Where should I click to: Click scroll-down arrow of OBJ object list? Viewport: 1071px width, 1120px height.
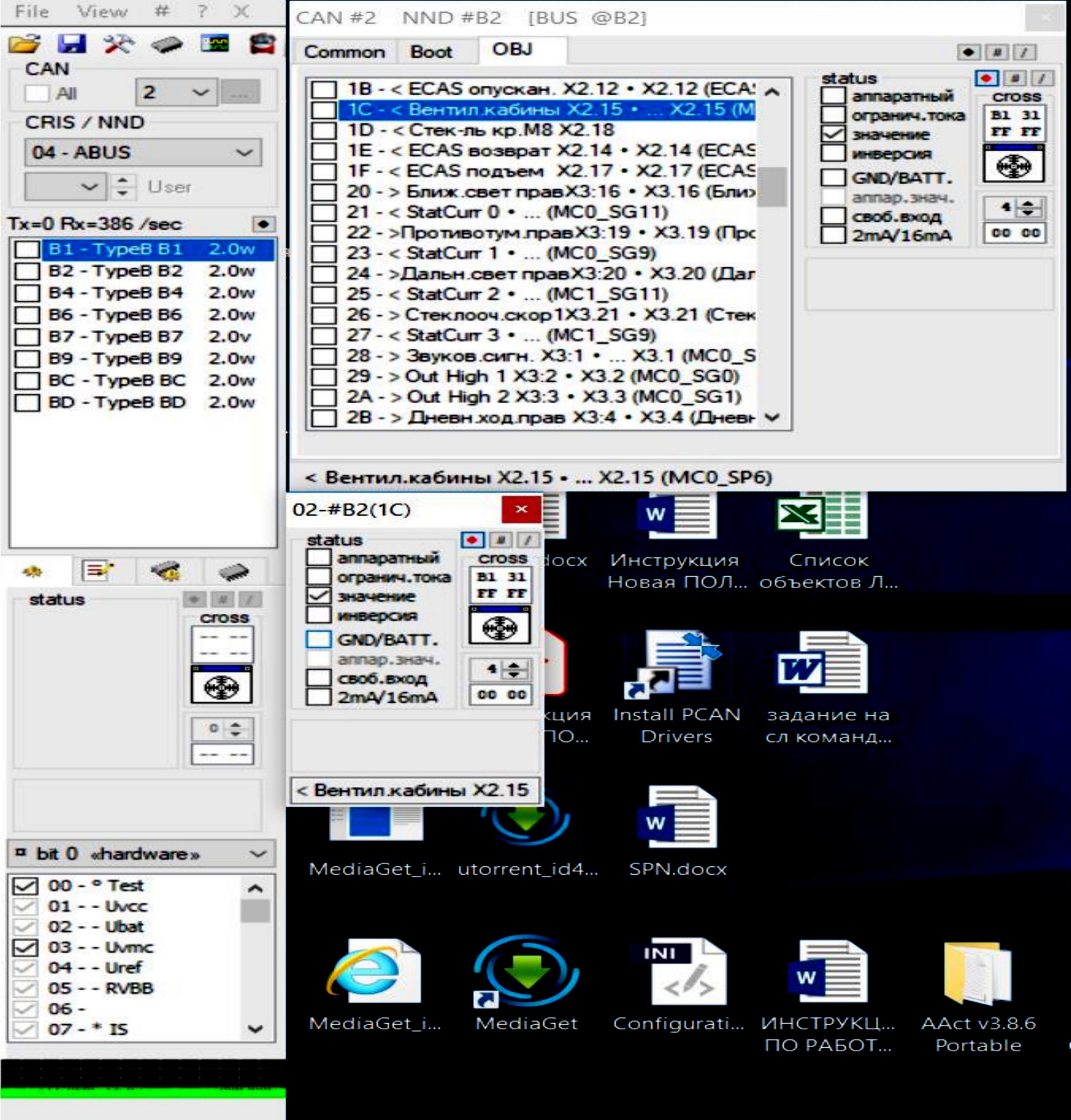(x=772, y=417)
